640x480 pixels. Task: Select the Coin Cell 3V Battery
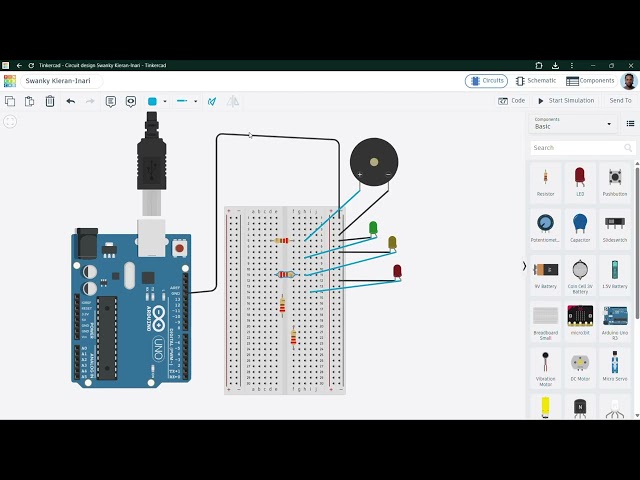580,276
